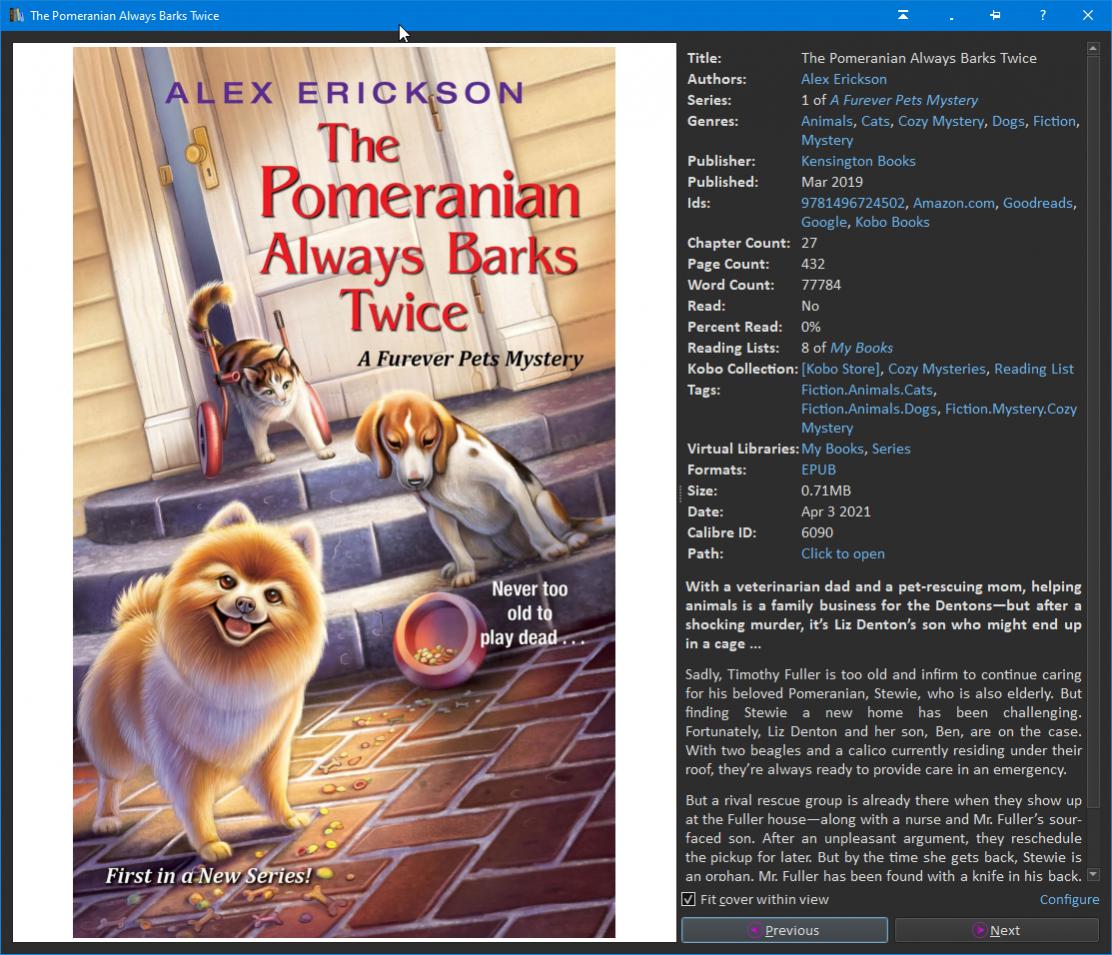Click the calibre app icon in title bar
1112x955 pixels.
(x=16, y=15)
